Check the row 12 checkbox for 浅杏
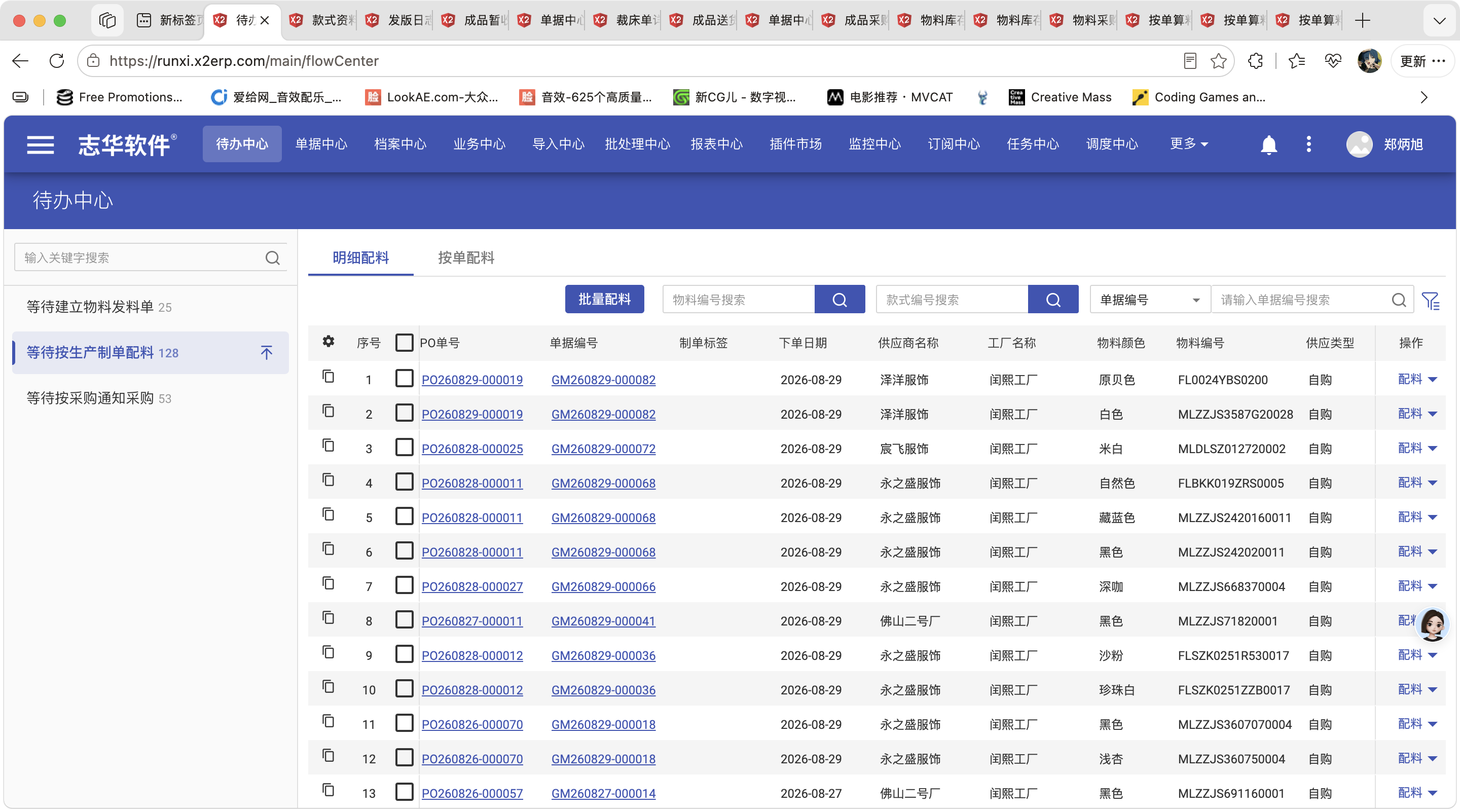This screenshot has height=812, width=1460. (x=404, y=758)
